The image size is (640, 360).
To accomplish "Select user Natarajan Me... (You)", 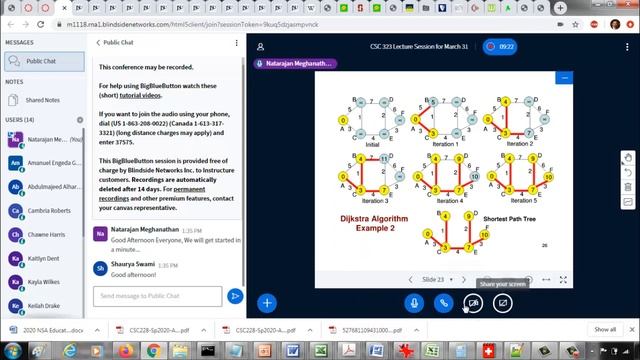I will 44,139.
